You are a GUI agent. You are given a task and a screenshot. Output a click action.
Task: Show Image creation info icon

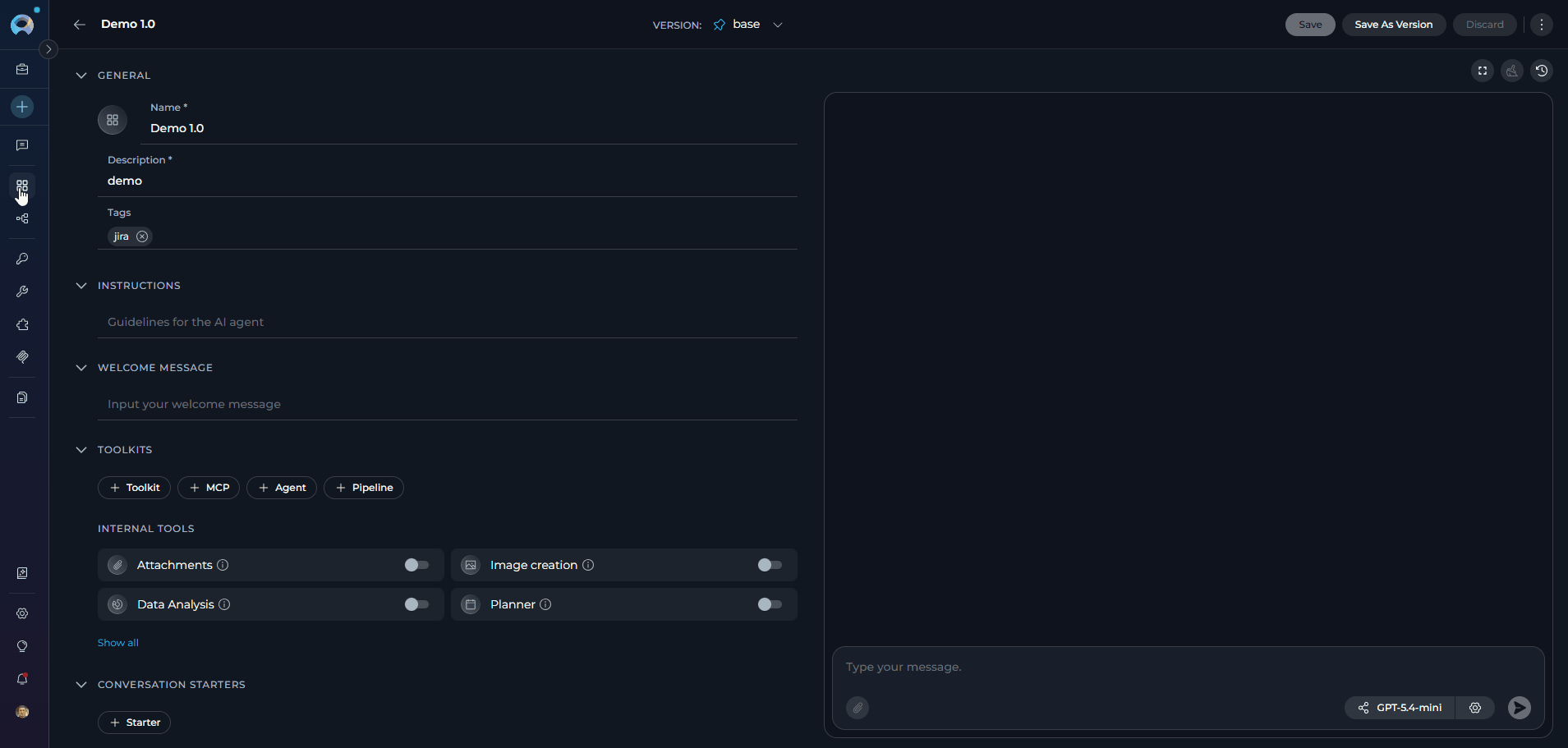pyautogui.click(x=588, y=565)
